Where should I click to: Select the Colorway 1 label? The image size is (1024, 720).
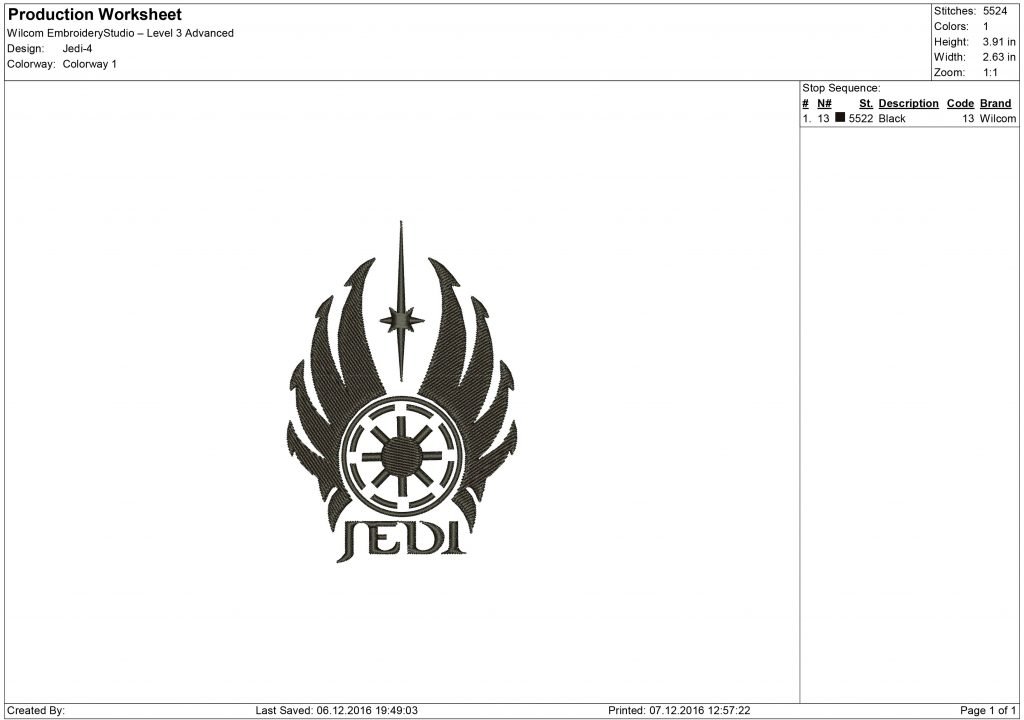(x=91, y=63)
